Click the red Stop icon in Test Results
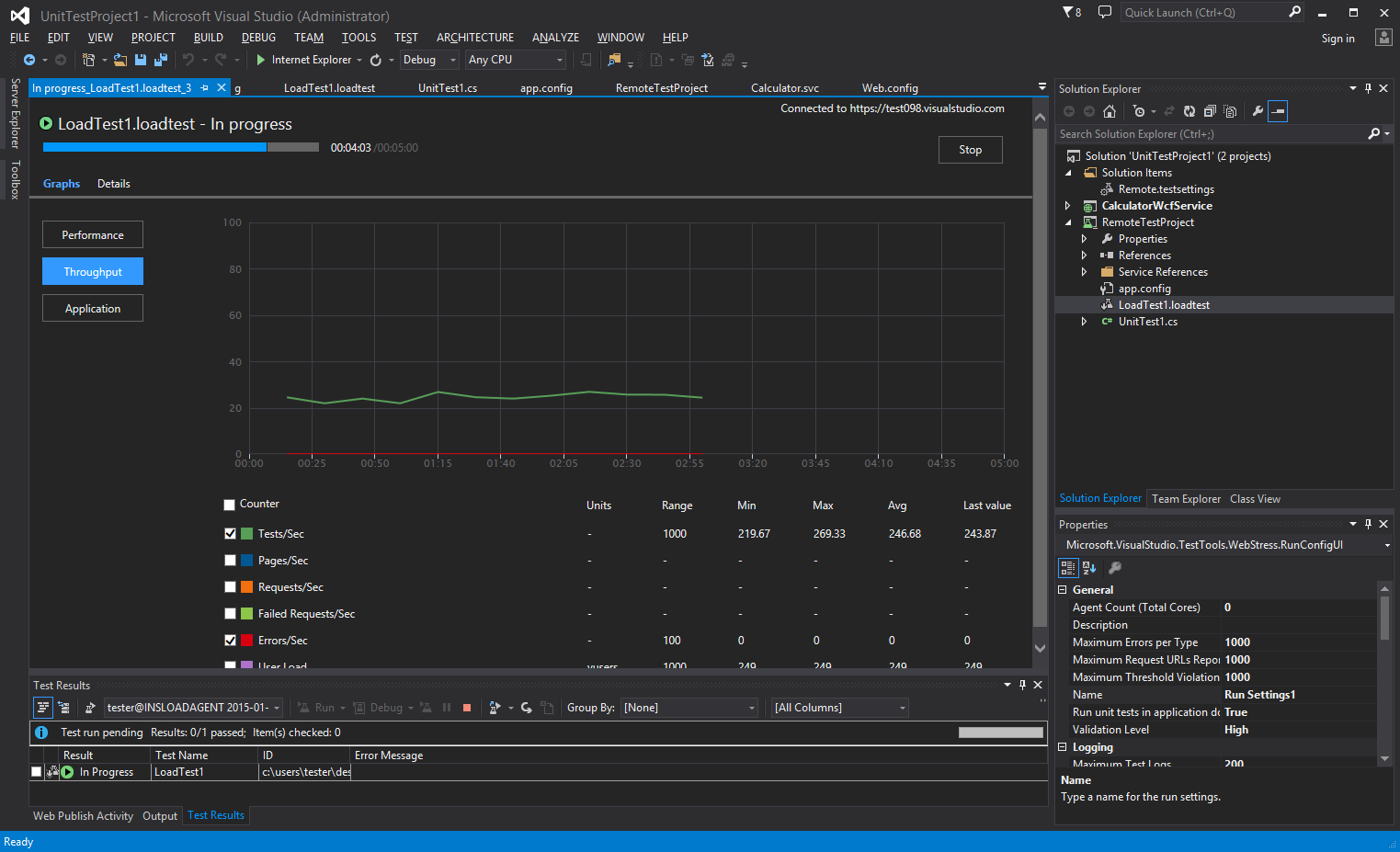1400x852 pixels. click(467, 708)
